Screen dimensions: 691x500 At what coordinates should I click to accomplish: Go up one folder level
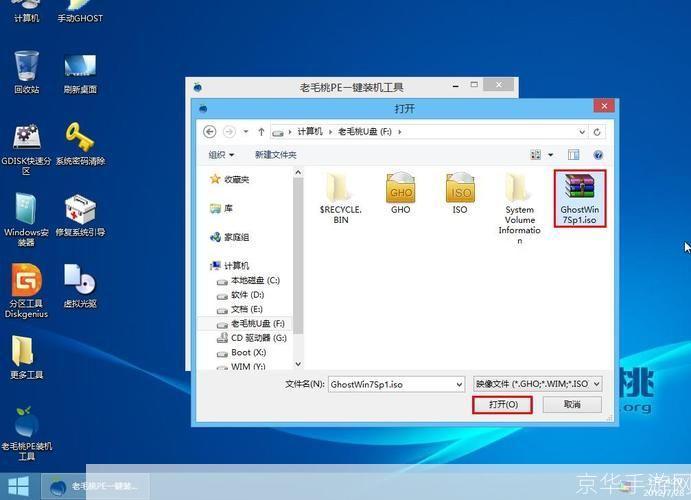point(261,132)
